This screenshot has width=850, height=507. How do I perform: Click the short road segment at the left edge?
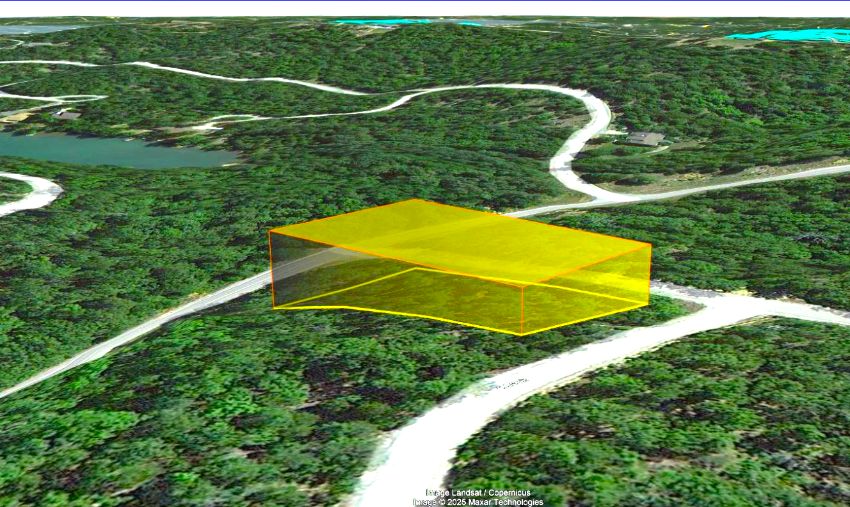(30, 194)
